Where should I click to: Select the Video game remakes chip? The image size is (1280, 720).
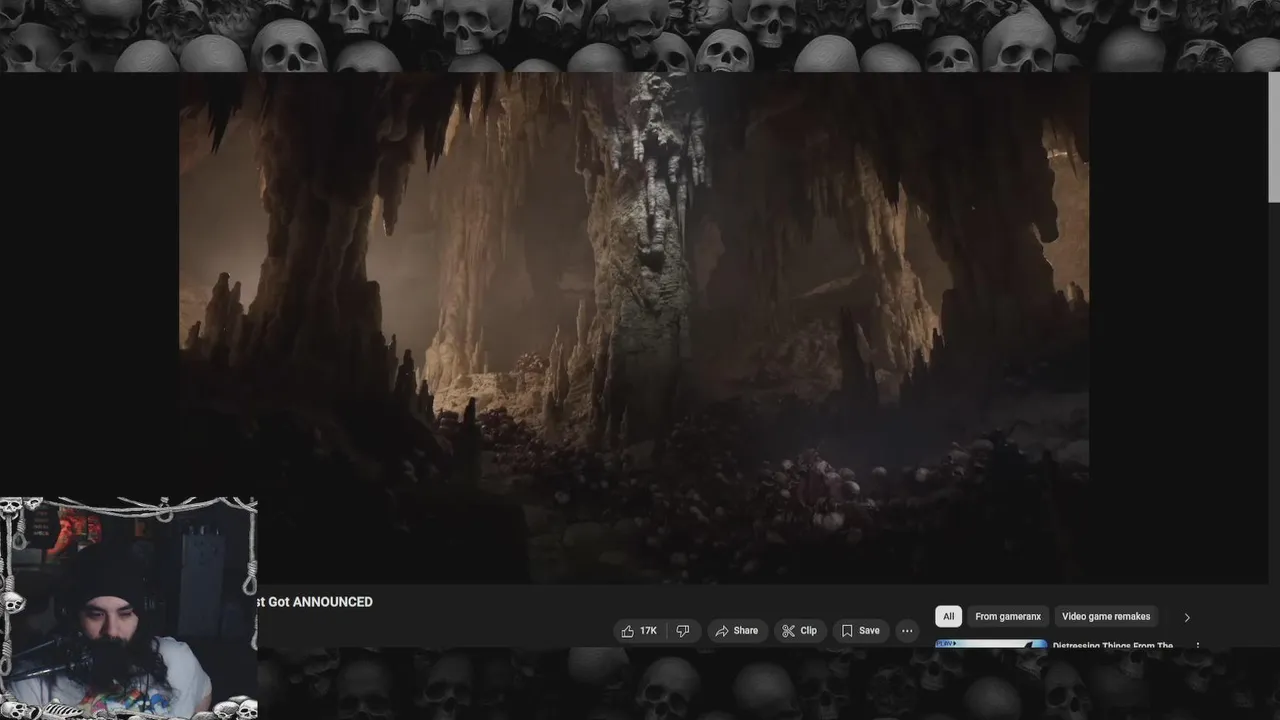[1106, 617]
